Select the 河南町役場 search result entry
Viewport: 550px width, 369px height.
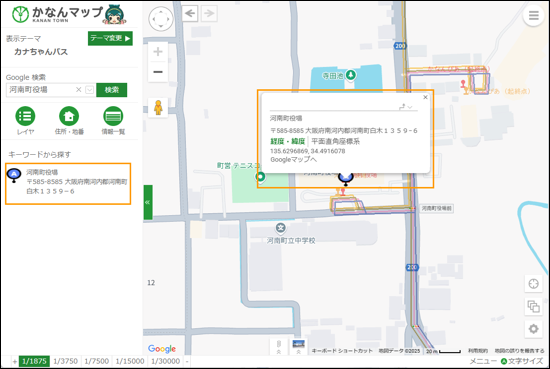[x=68, y=183]
